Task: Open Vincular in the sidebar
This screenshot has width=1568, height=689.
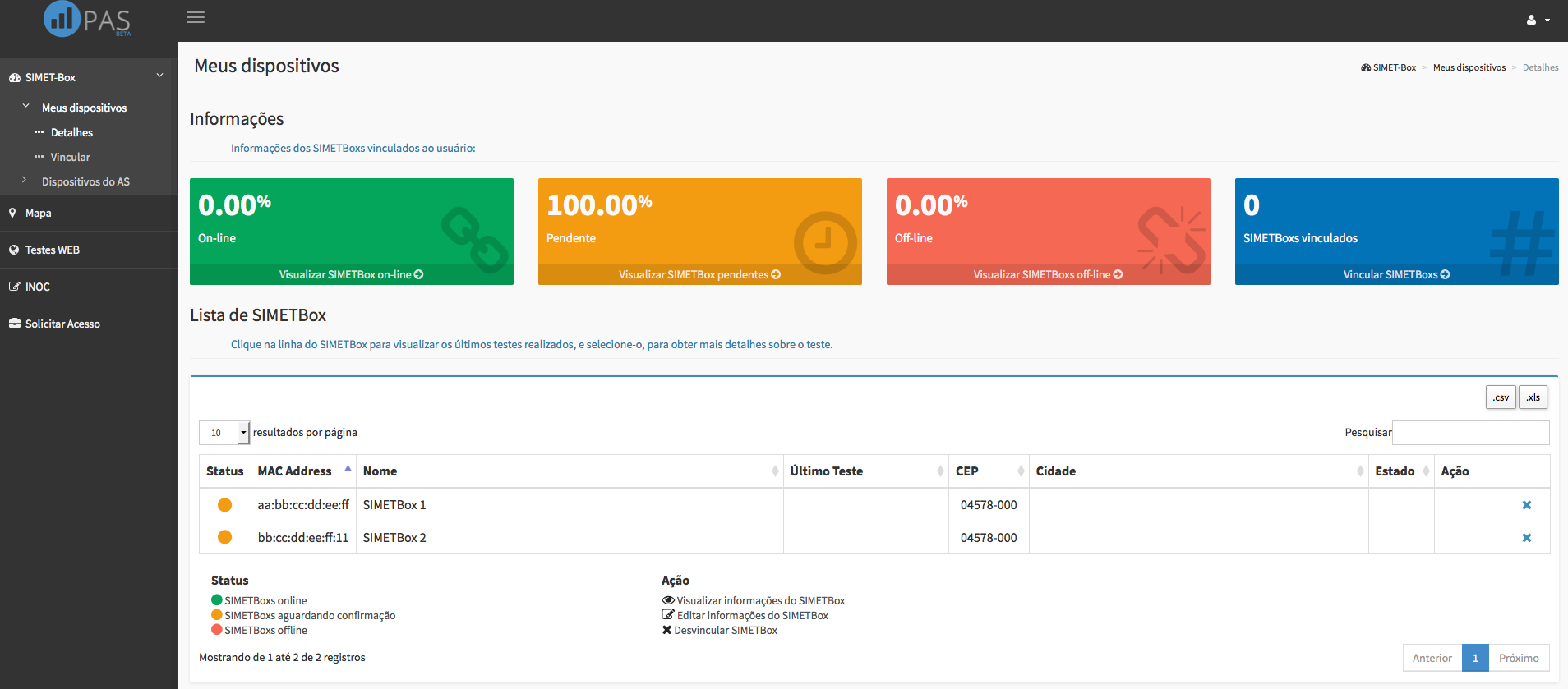Action: (x=71, y=157)
